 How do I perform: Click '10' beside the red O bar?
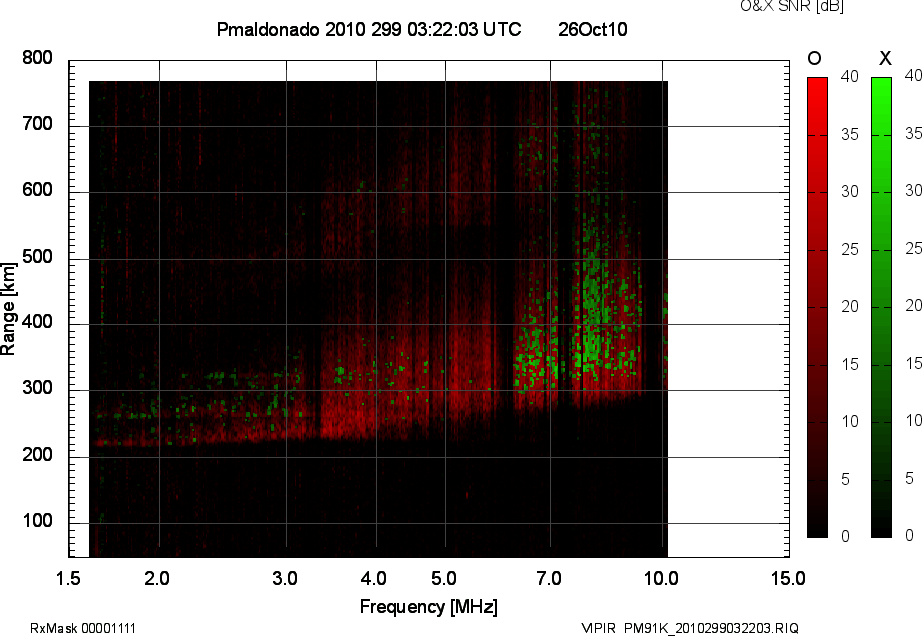tap(850, 421)
